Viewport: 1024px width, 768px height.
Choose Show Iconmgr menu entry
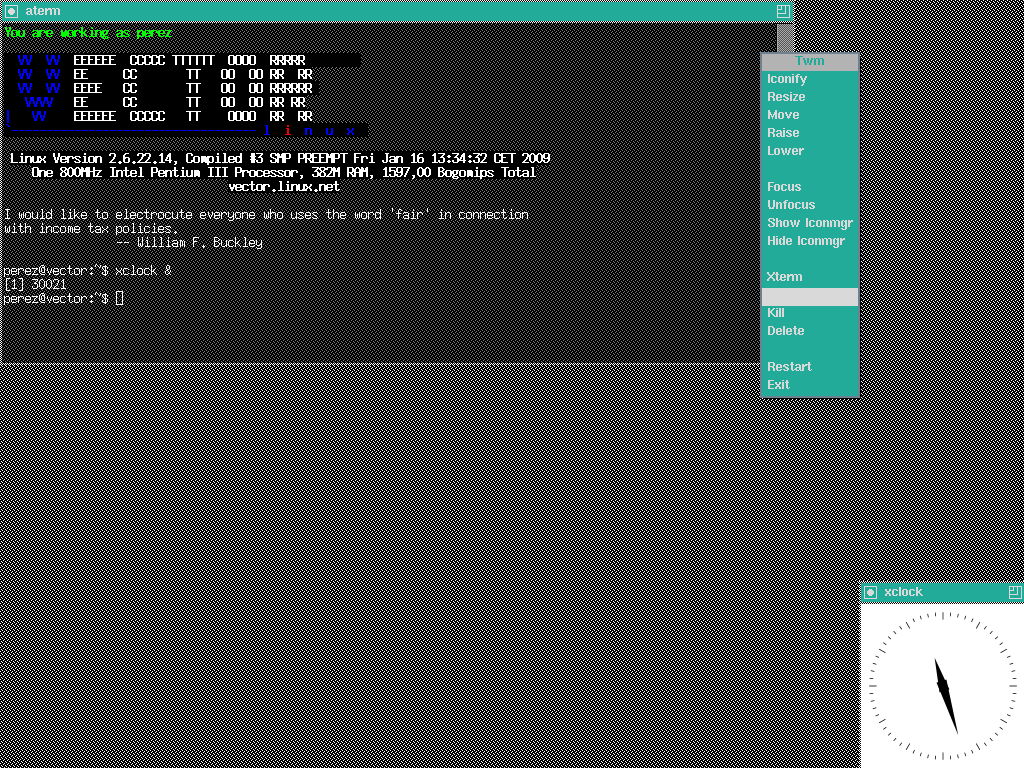(x=810, y=223)
